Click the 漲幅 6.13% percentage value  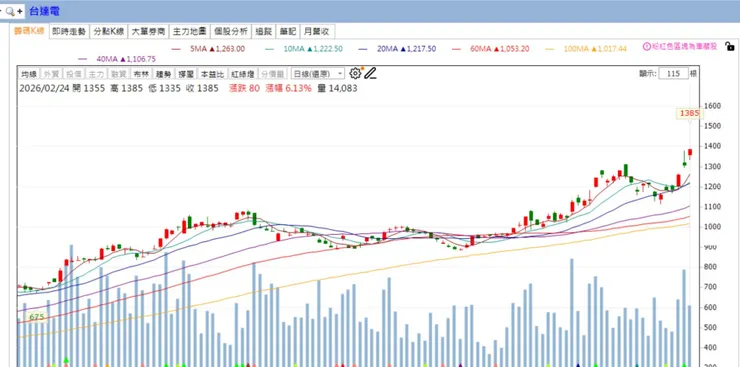(288, 88)
